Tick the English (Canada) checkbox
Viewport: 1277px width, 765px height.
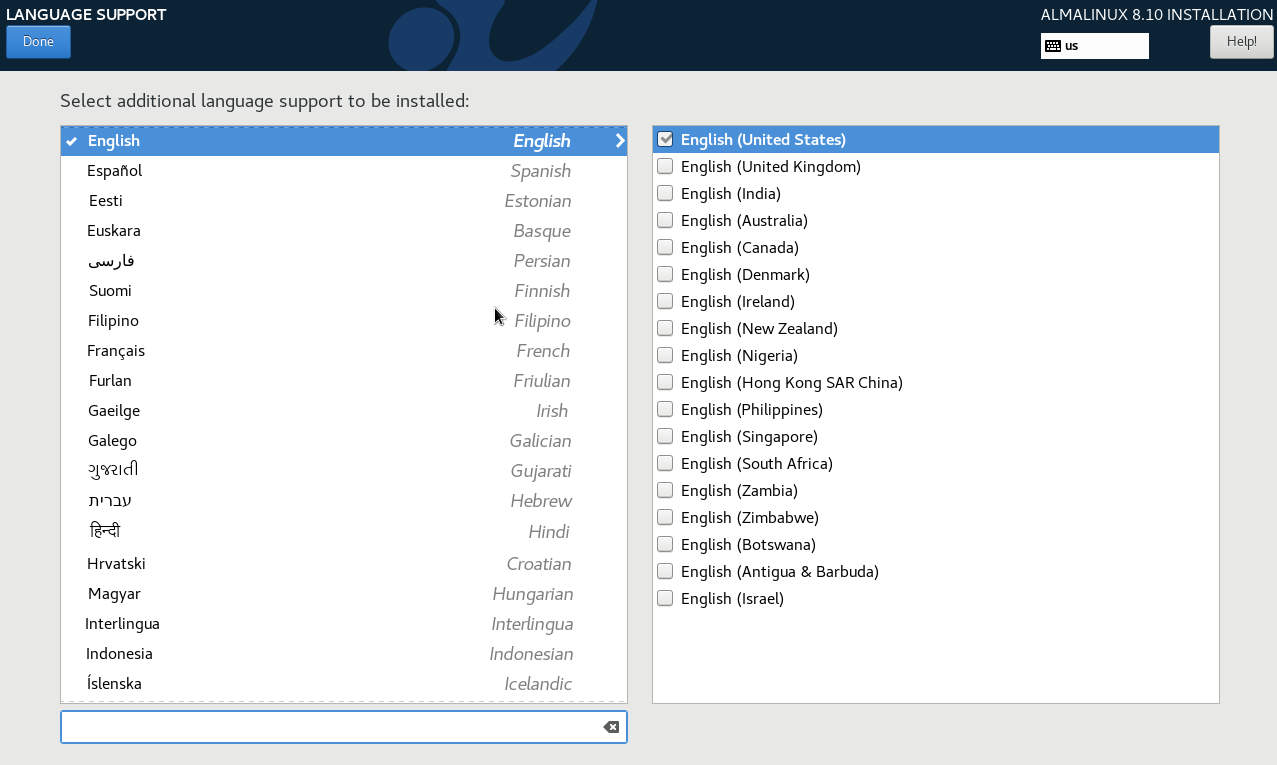pyautogui.click(x=666, y=248)
